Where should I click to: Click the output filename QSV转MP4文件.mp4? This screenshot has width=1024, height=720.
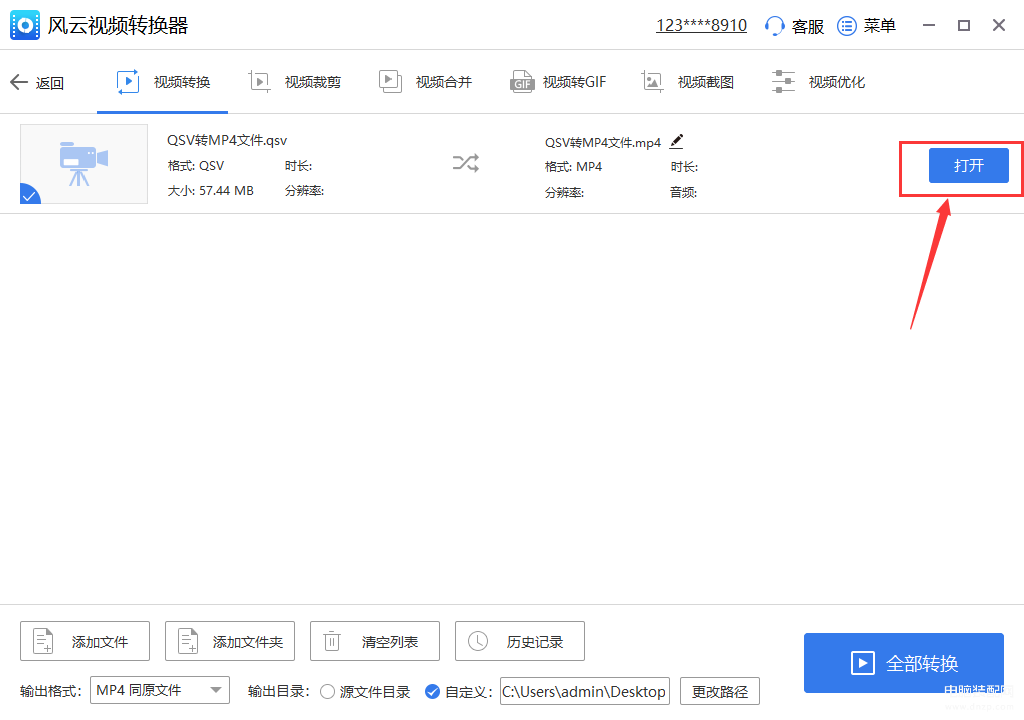603,142
